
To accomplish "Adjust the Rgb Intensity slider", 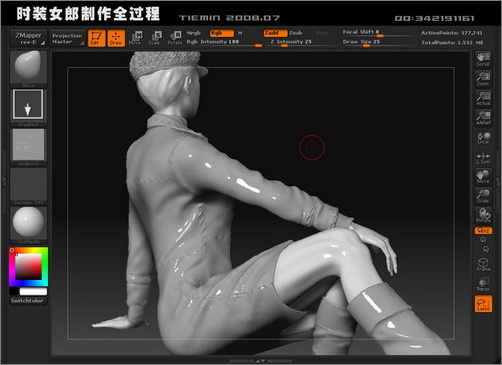I will click(x=224, y=42).
